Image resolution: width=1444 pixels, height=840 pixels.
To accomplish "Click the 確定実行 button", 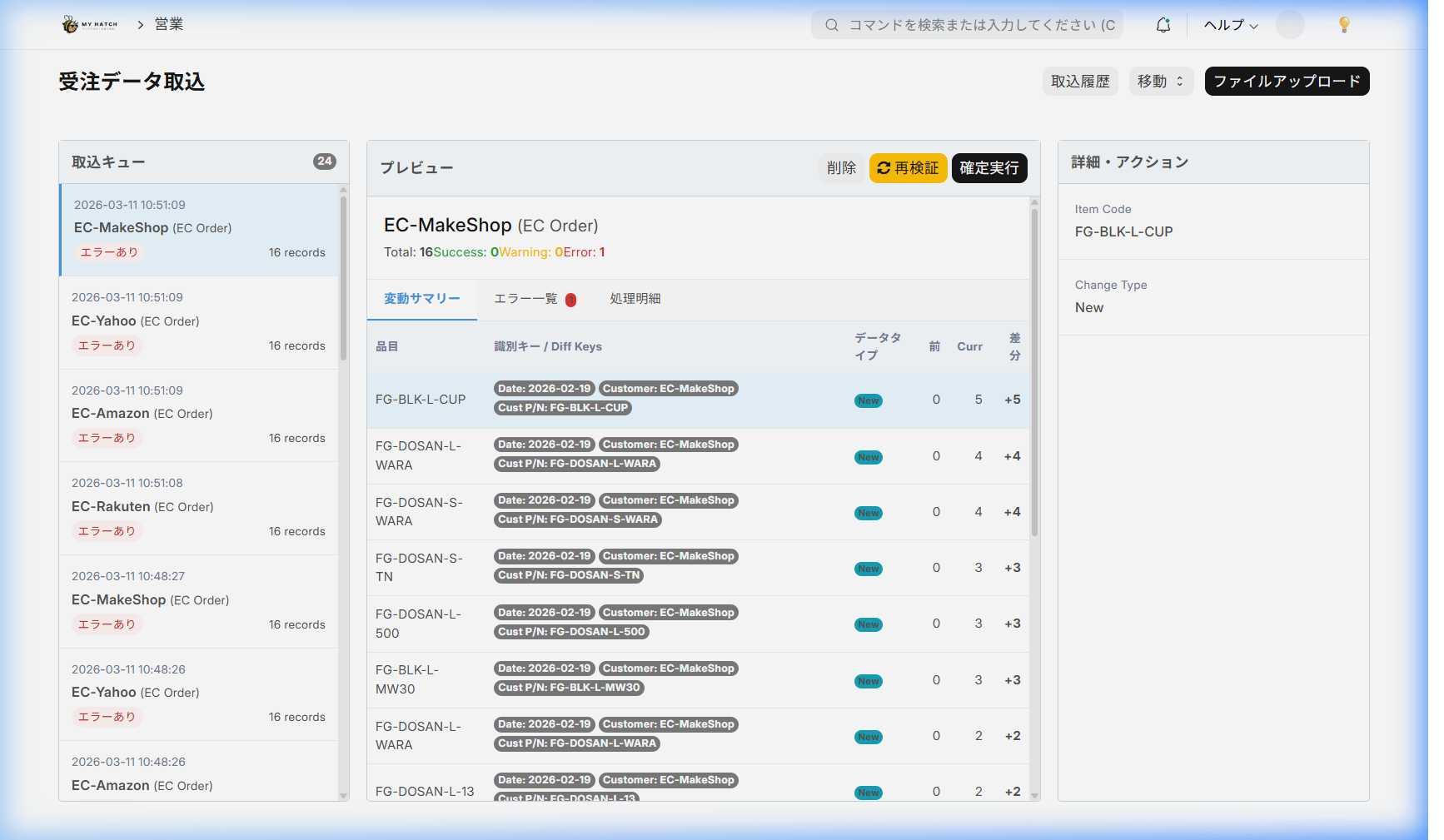I will click(988, 168).
